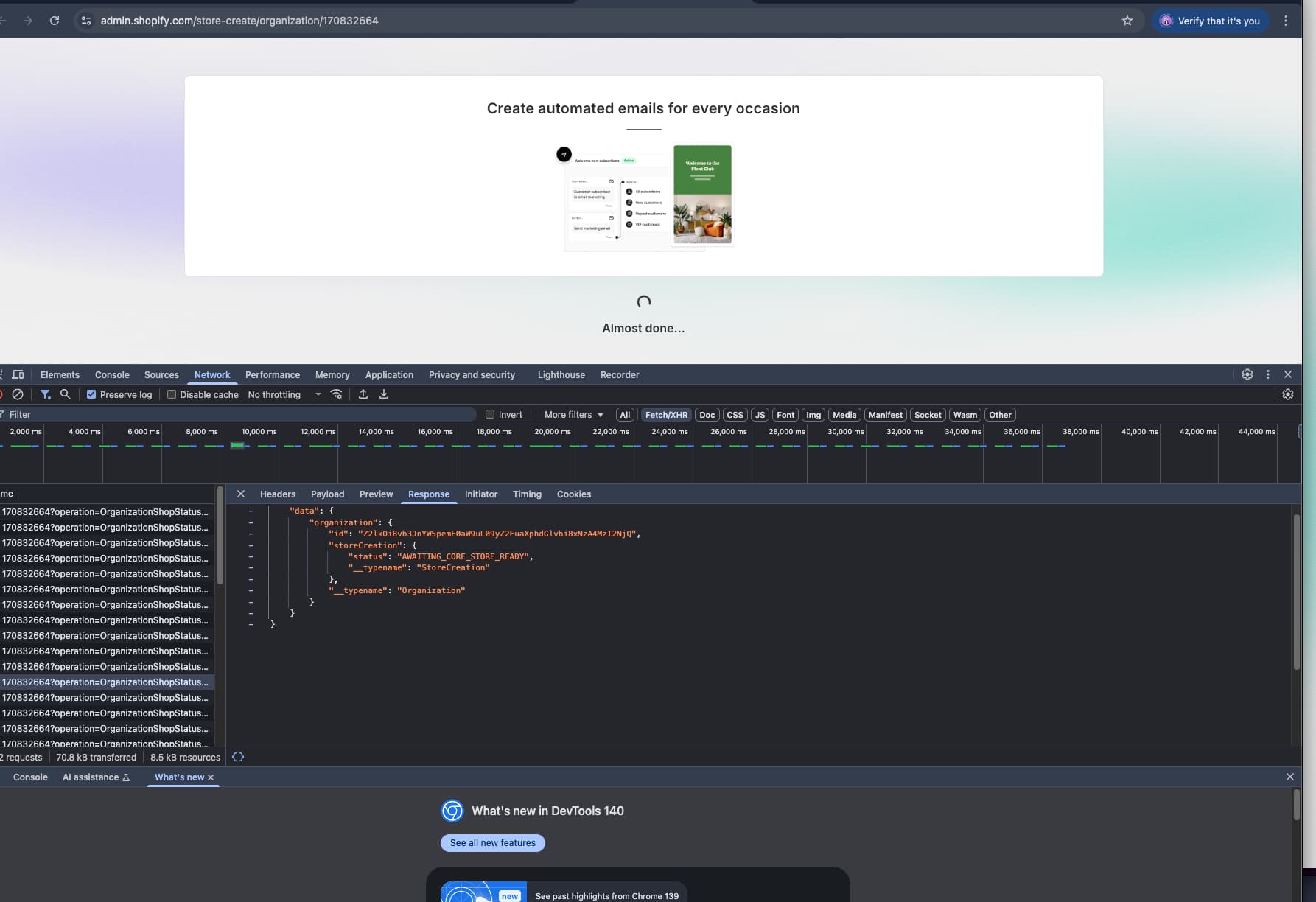Export HAR file with download arrow
This screenshot has height=902, width=1316.
coord(384,394)
